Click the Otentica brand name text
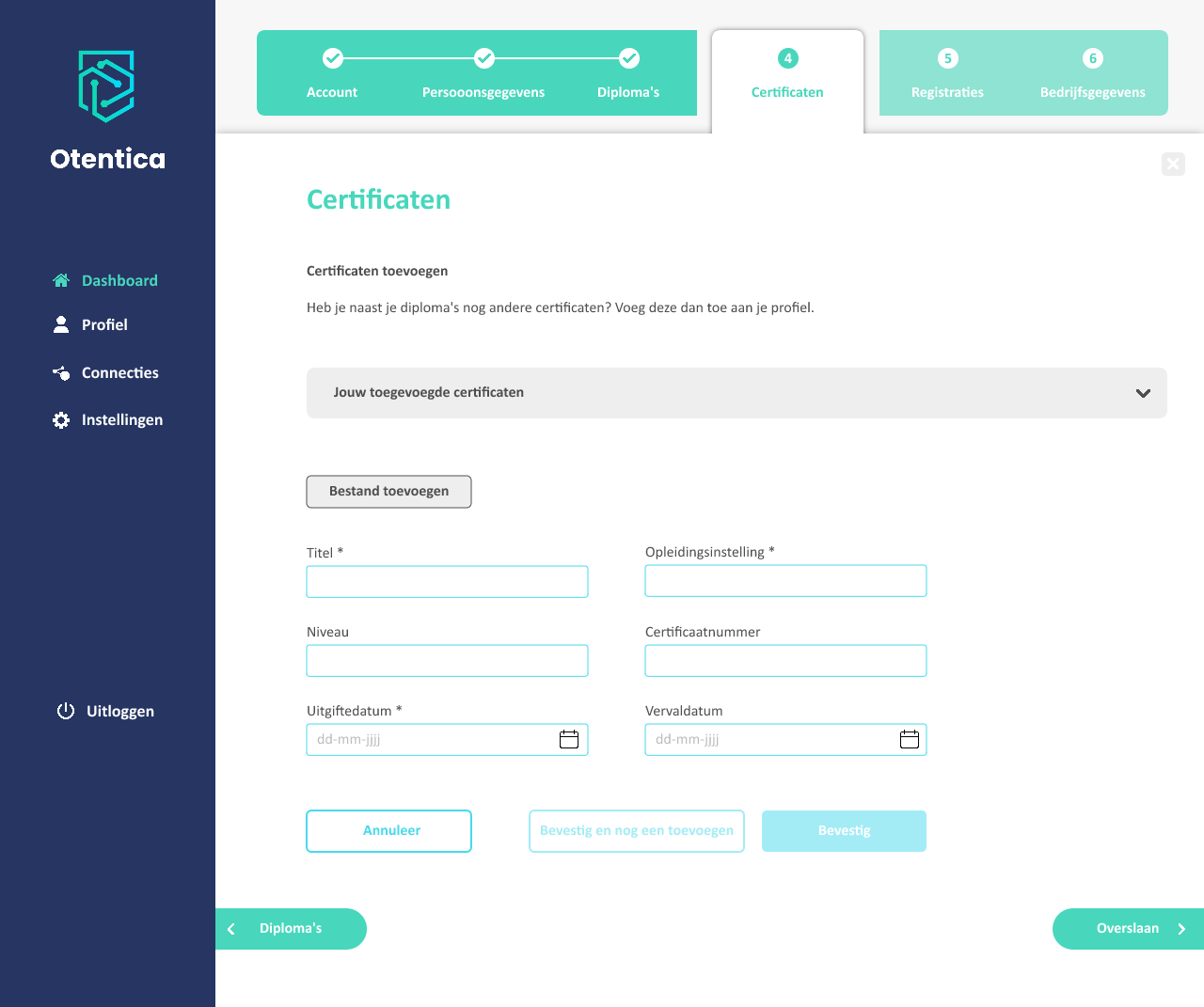This screenshot has height=1007, width=1204. click(x=107, y=159)
